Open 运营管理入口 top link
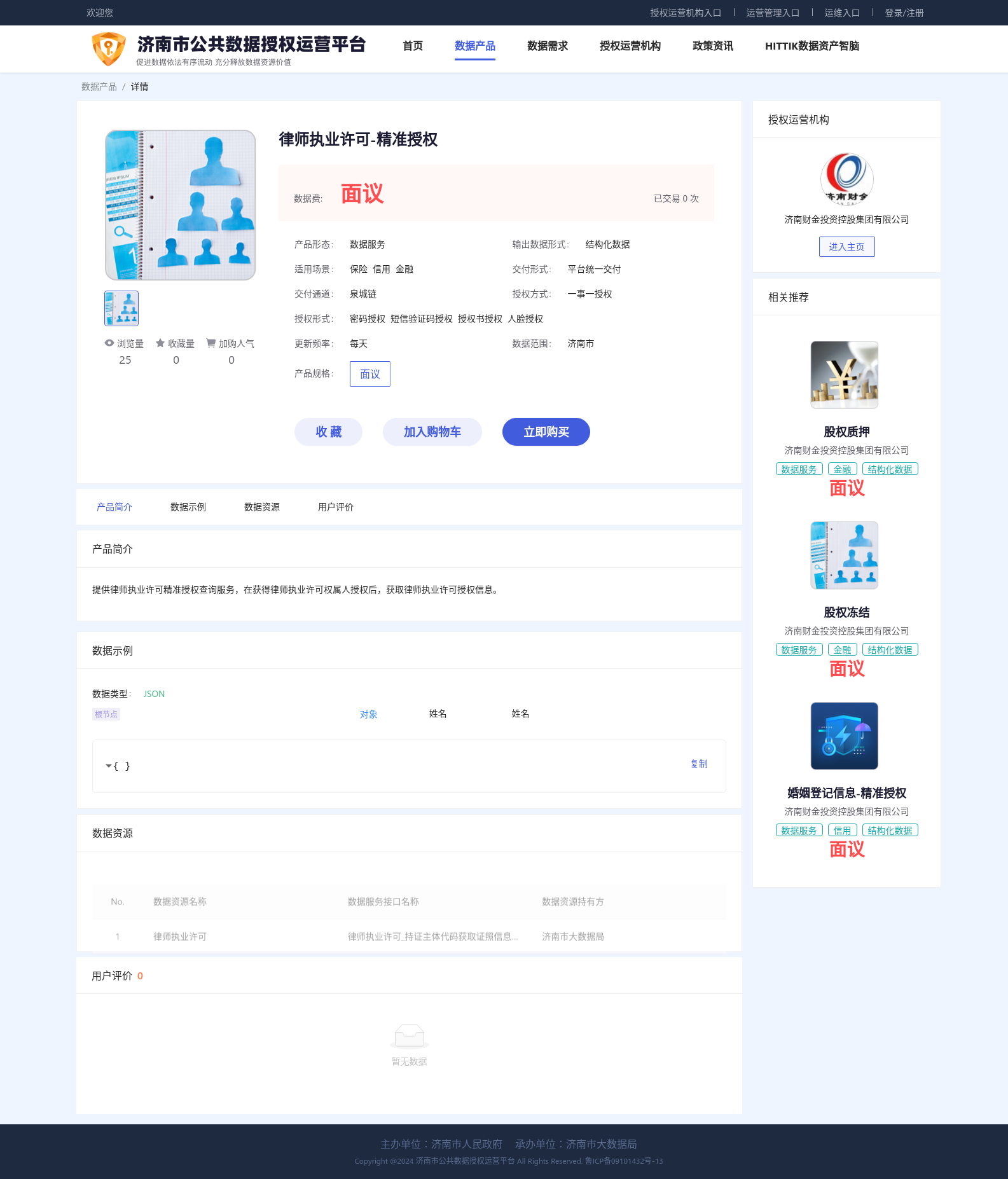 click(773, 13)
